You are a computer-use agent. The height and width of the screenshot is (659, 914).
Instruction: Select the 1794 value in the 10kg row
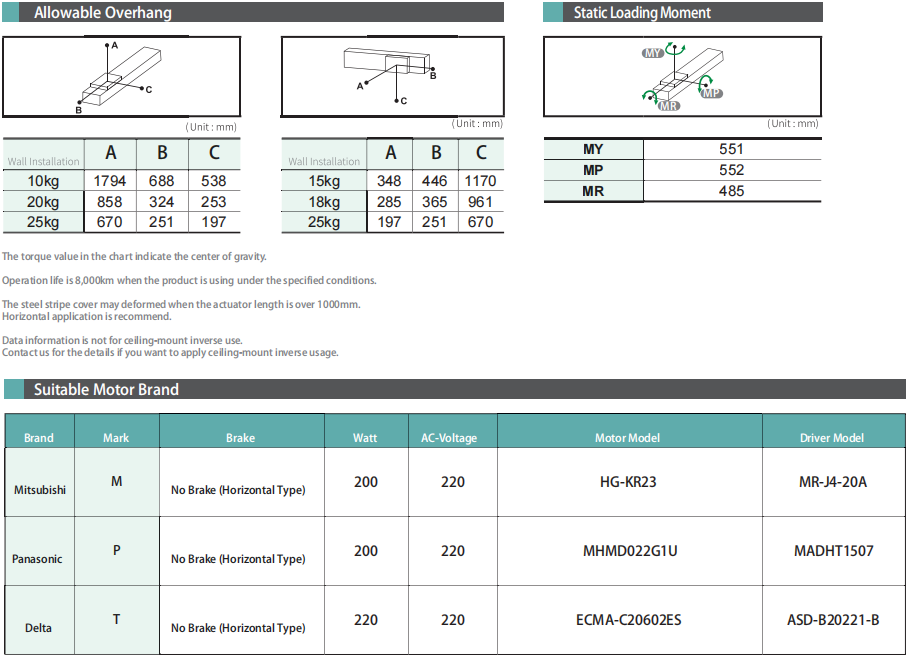click(110, 181)
